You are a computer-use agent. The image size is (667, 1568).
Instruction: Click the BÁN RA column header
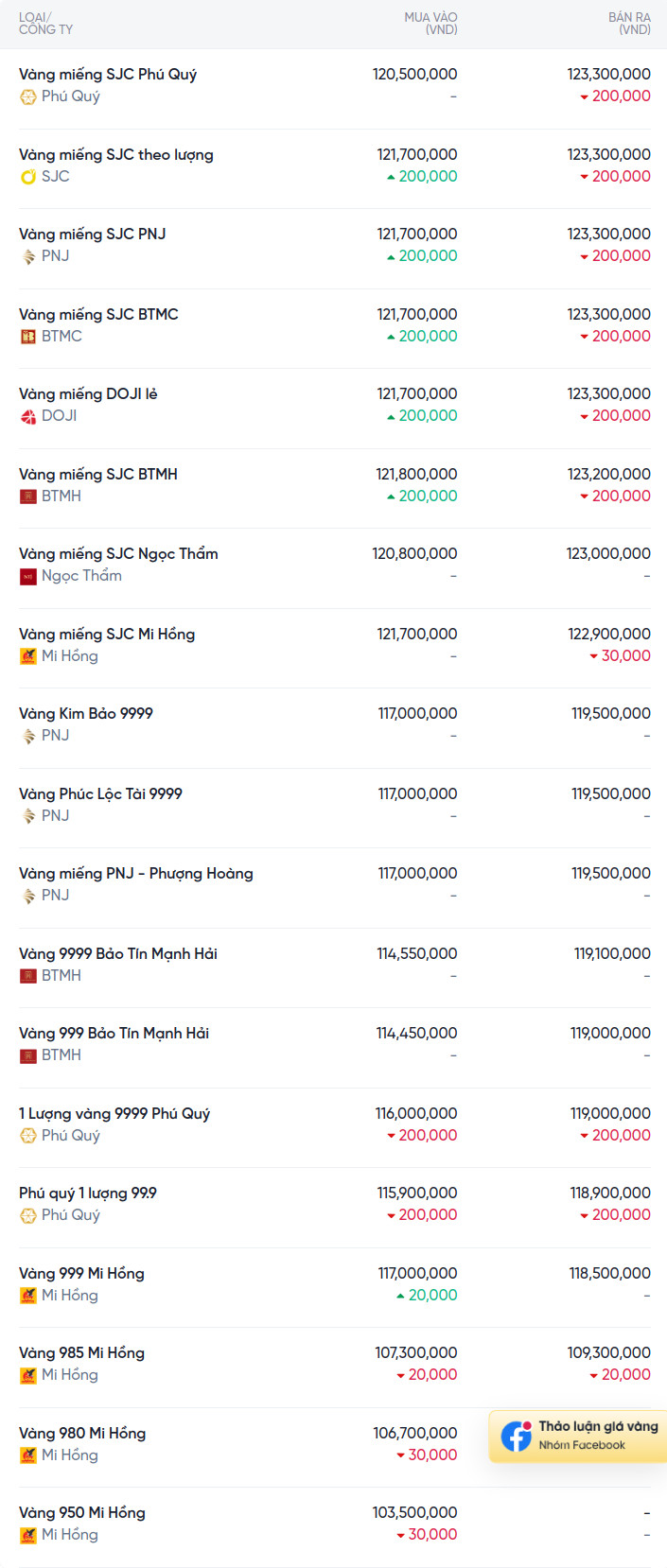[x=629, y=24]
